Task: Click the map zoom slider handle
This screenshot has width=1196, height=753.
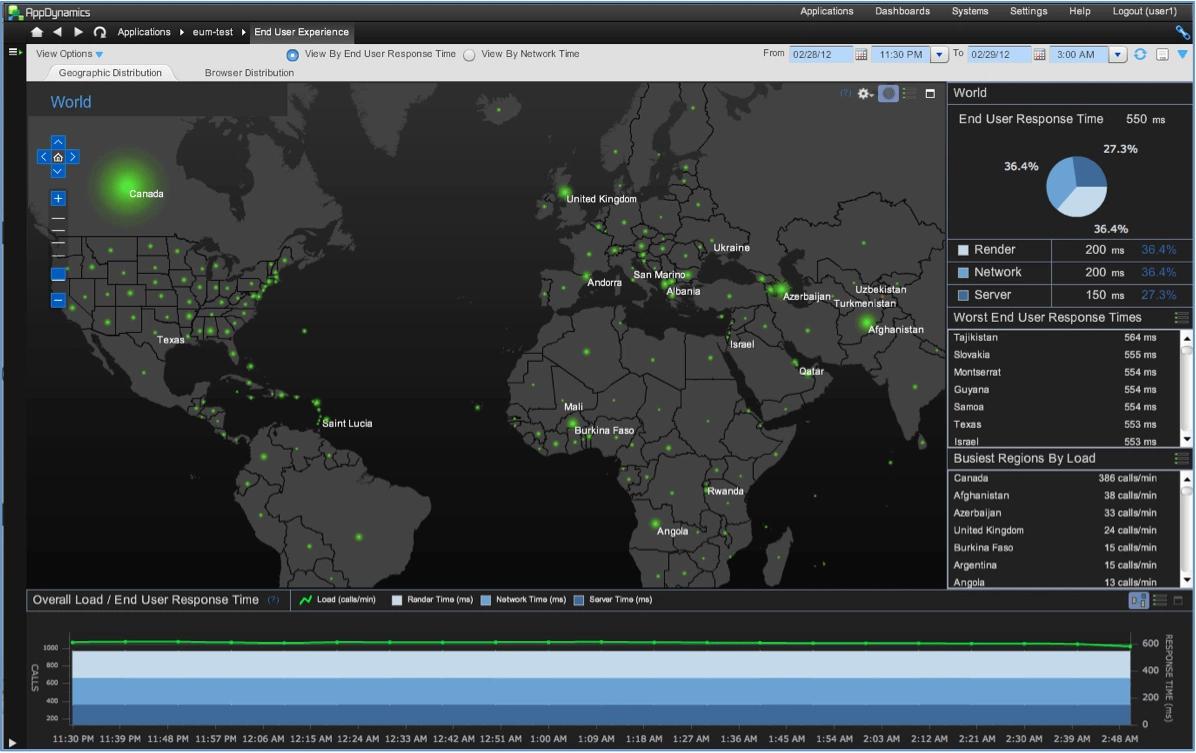Action: pyautogui.click(x=58, y=274)
